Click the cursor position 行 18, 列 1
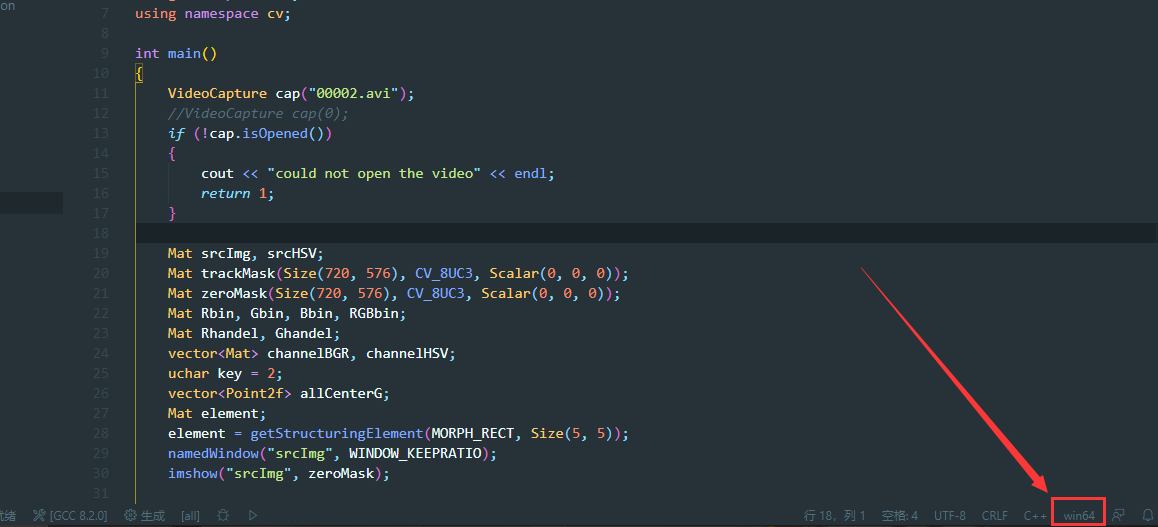 click(x=835, y=515)
